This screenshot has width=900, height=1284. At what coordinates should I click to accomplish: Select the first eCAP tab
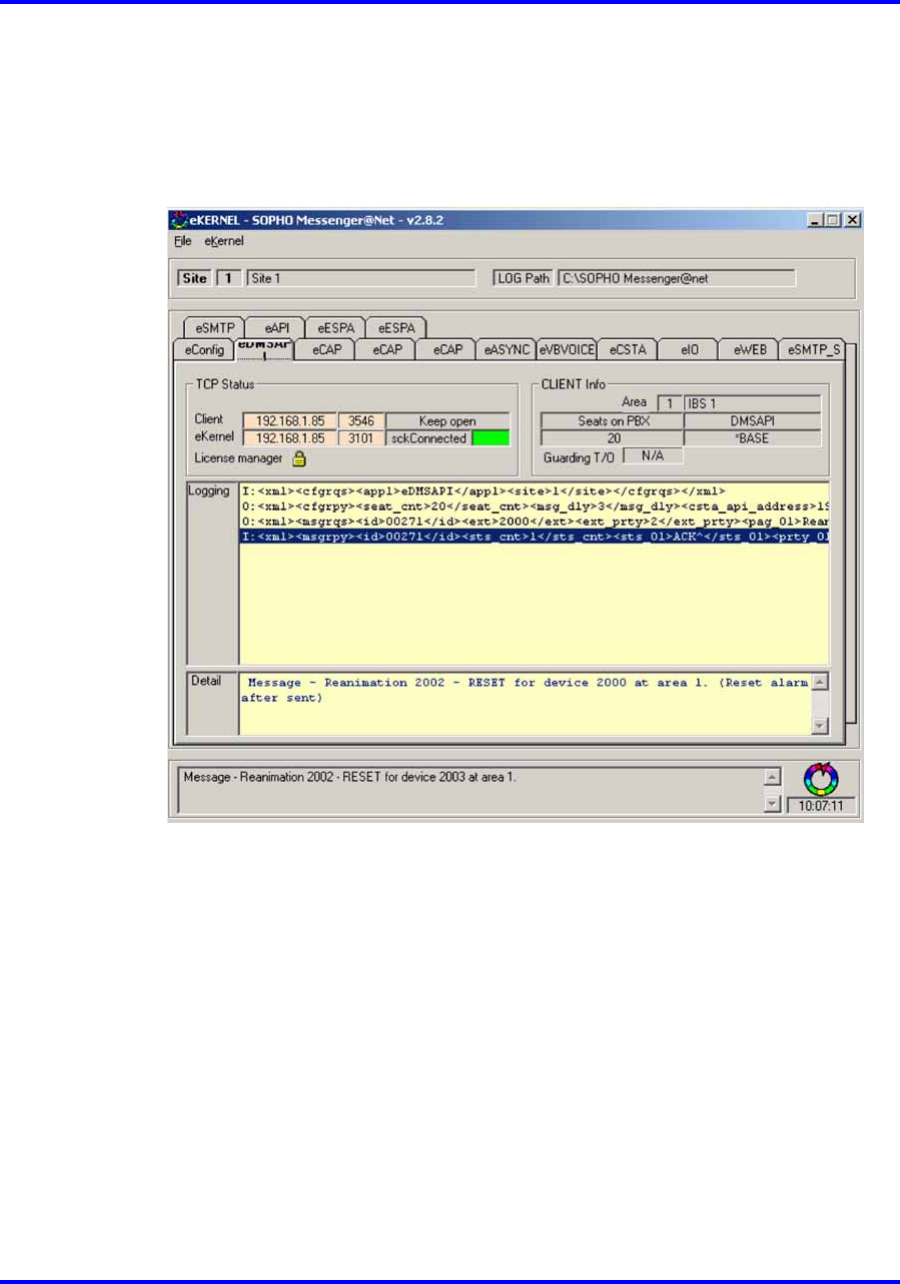(325, 350)
